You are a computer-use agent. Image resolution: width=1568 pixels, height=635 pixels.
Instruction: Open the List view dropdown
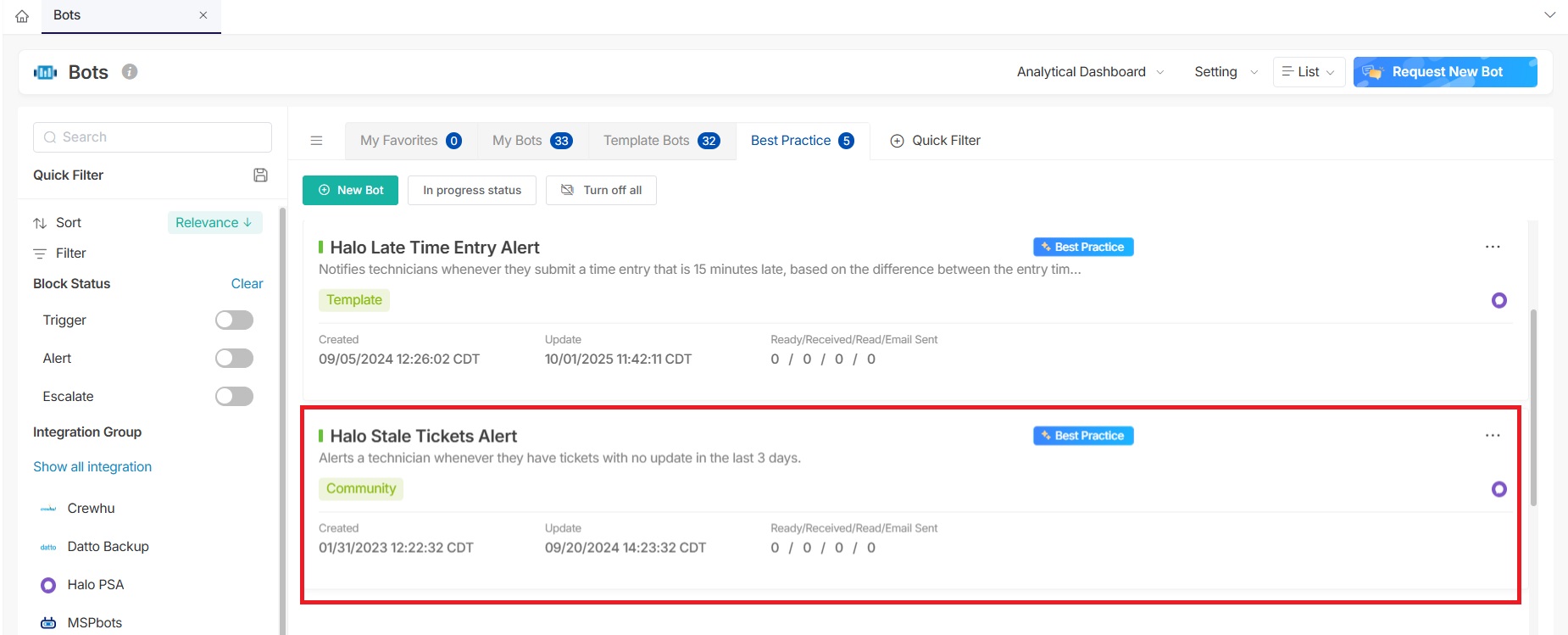coord(1309,72)
